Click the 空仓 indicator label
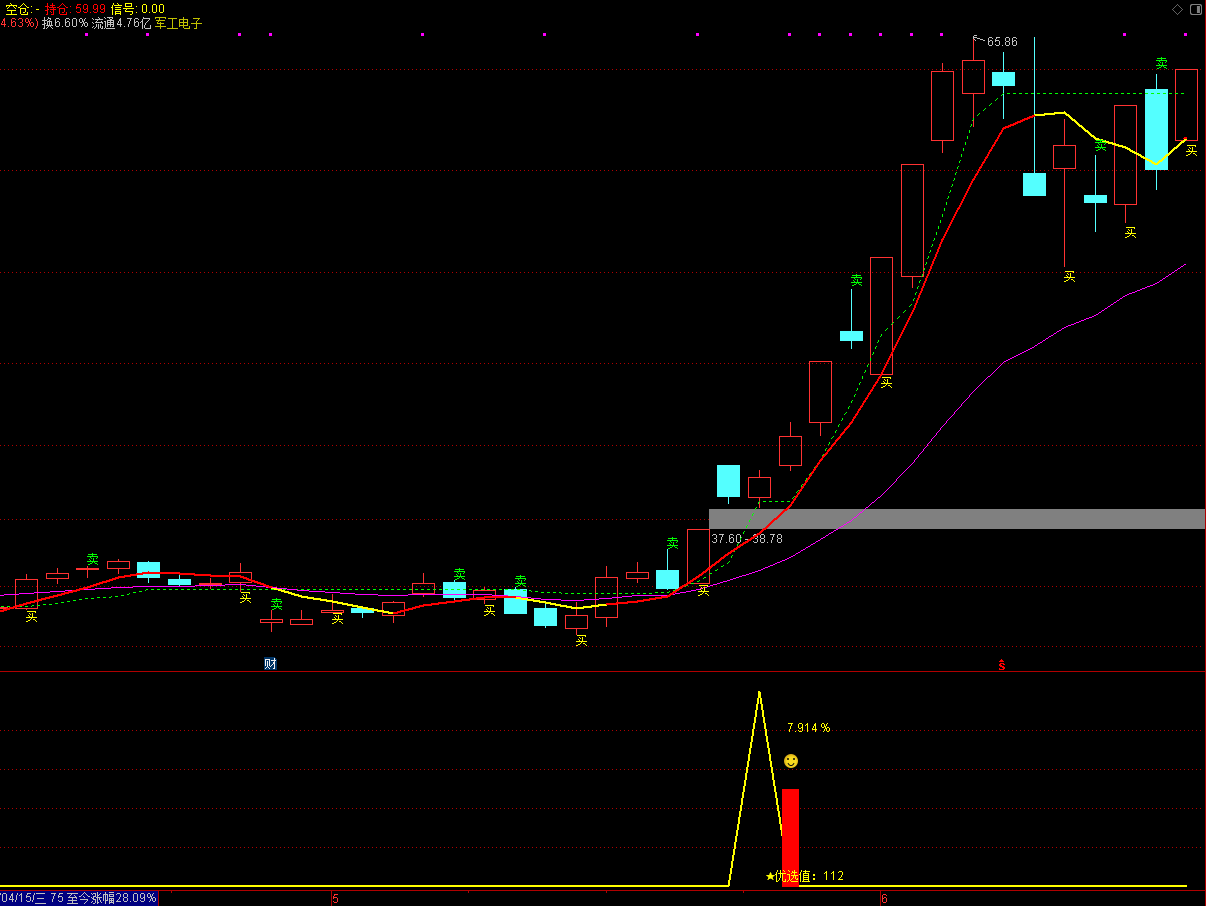This screenshot has height=906, width=1206. [x=19, y=9]
